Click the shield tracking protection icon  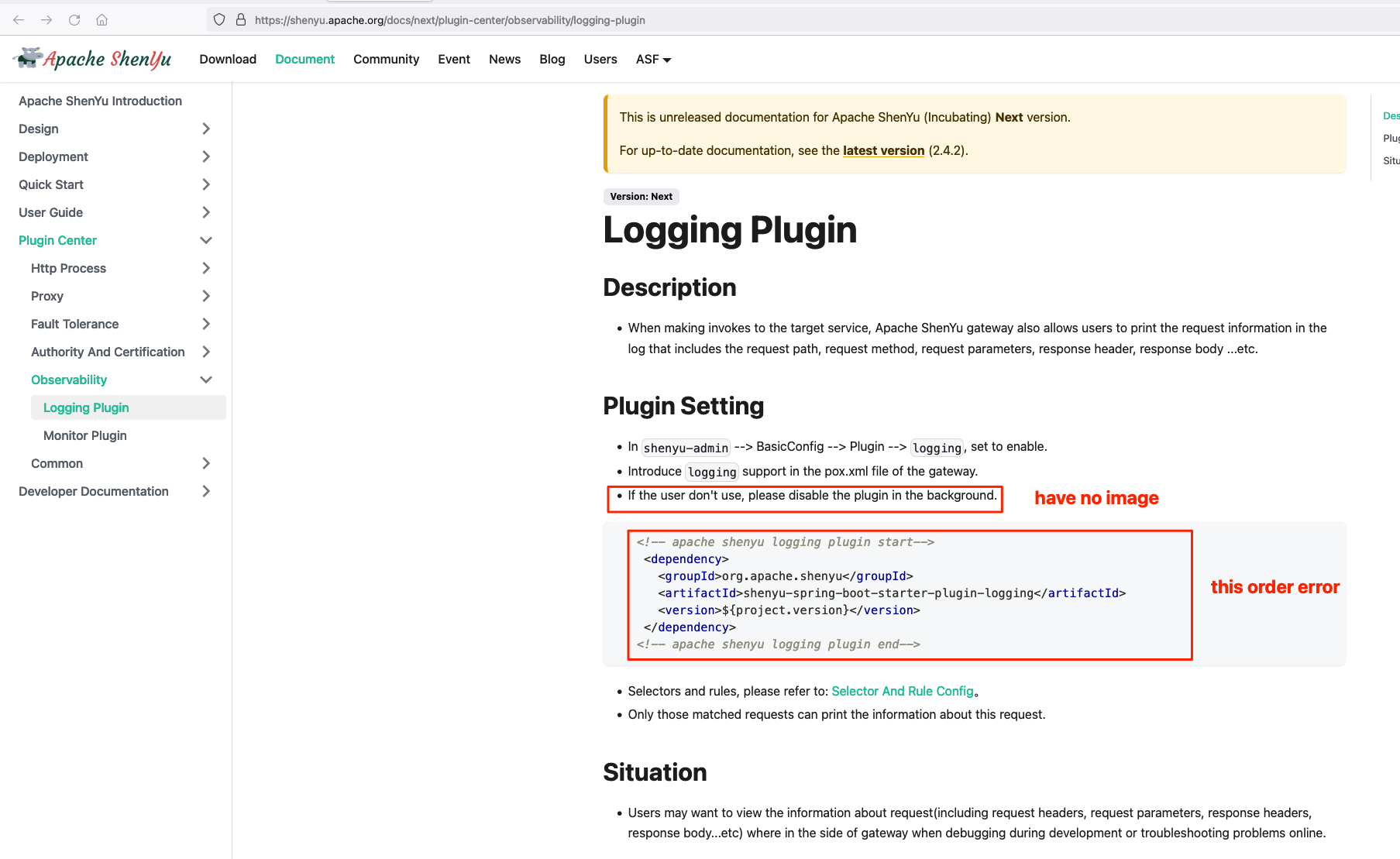[x=219, y=20]
